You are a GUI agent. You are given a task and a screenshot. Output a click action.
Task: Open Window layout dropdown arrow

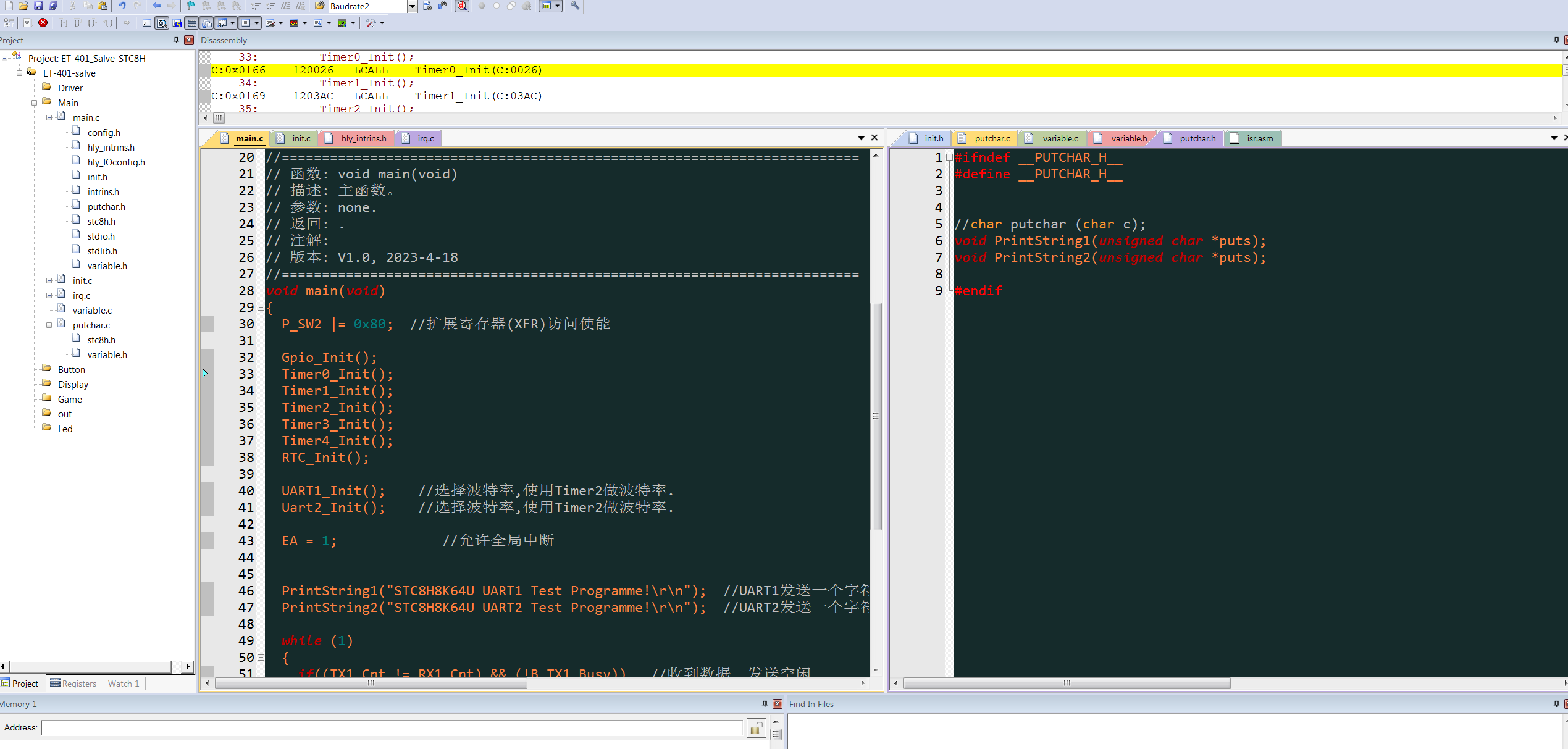click(558, 6)
